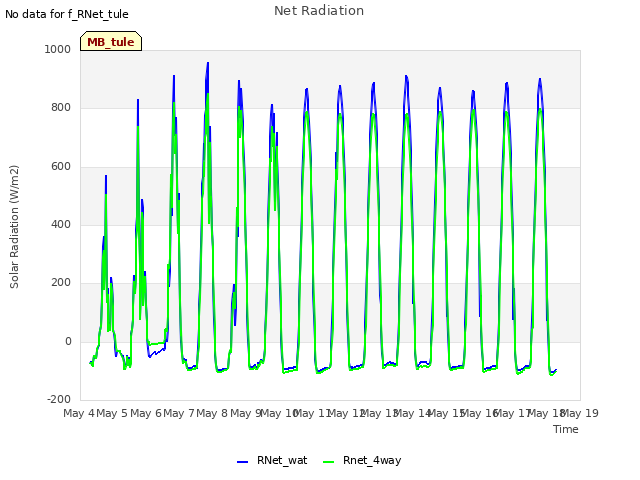The width and height of the screenshot is (640, 480).
Task: Click the 200 y-axis tick label
Action: click(61, 282)
